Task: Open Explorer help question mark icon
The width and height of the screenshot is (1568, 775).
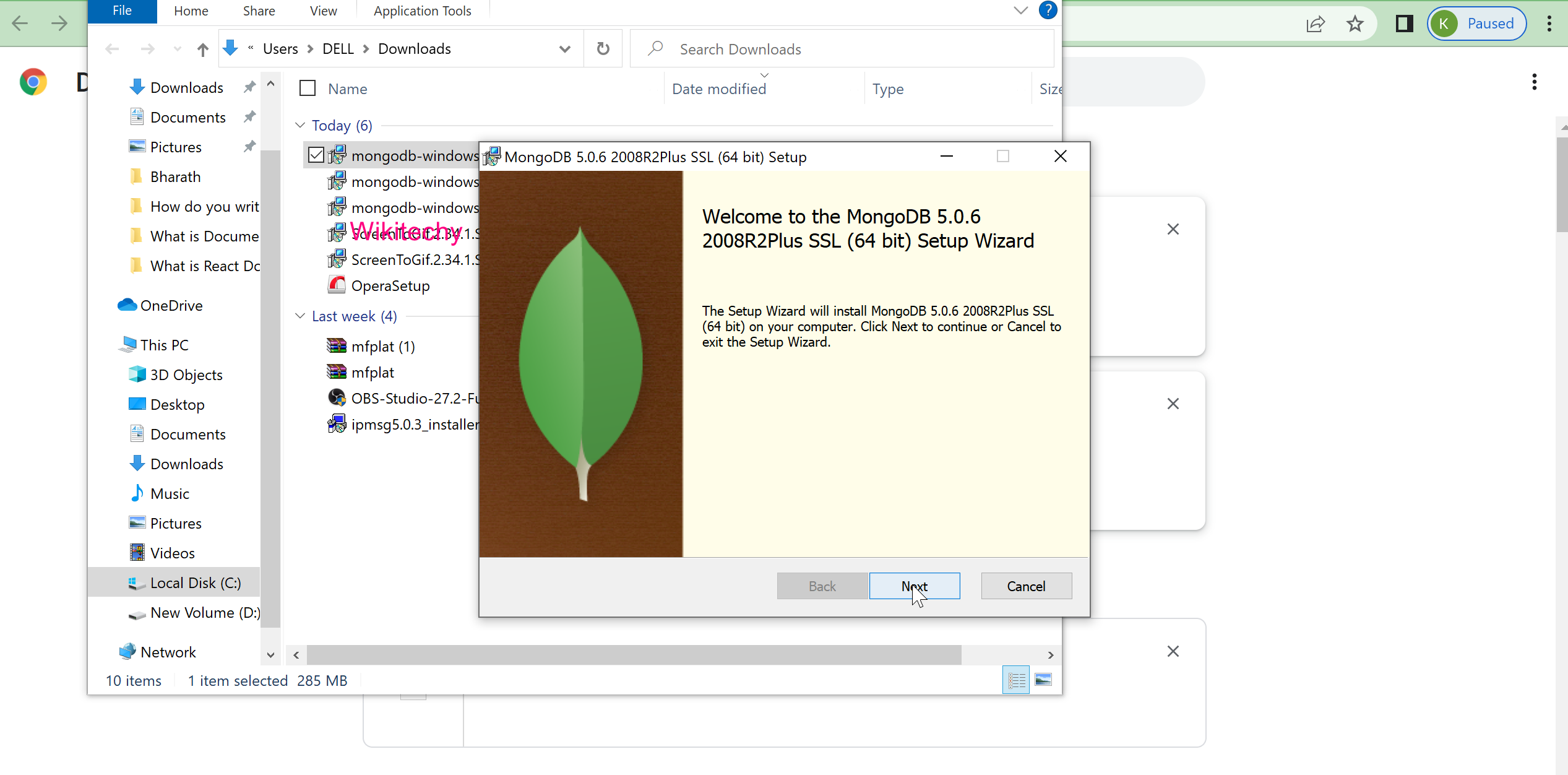Action: pos(1048,11)
